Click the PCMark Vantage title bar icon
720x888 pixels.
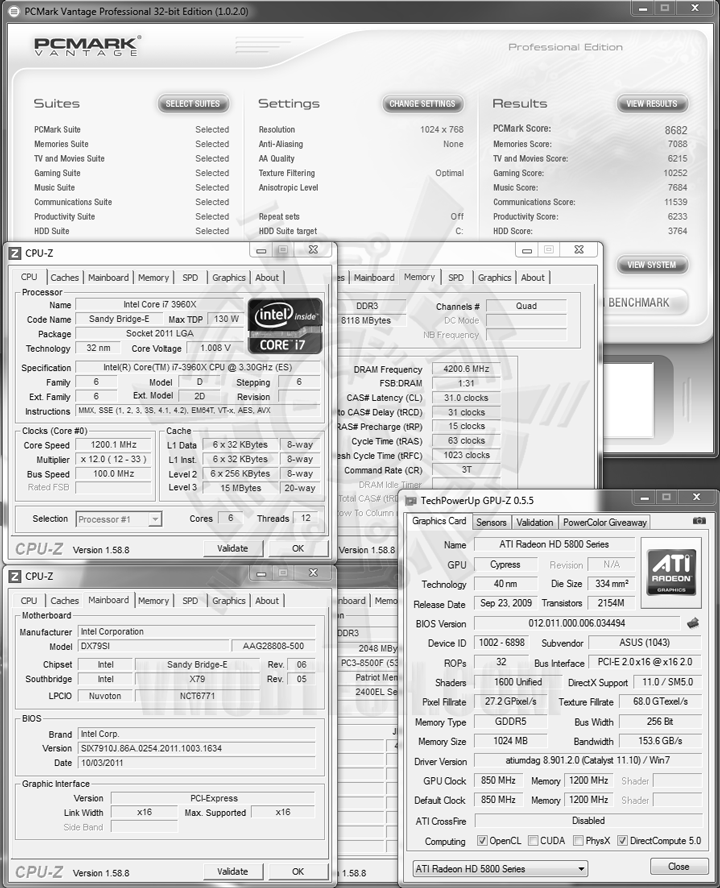pyautogui.click(x=14, y=11)
